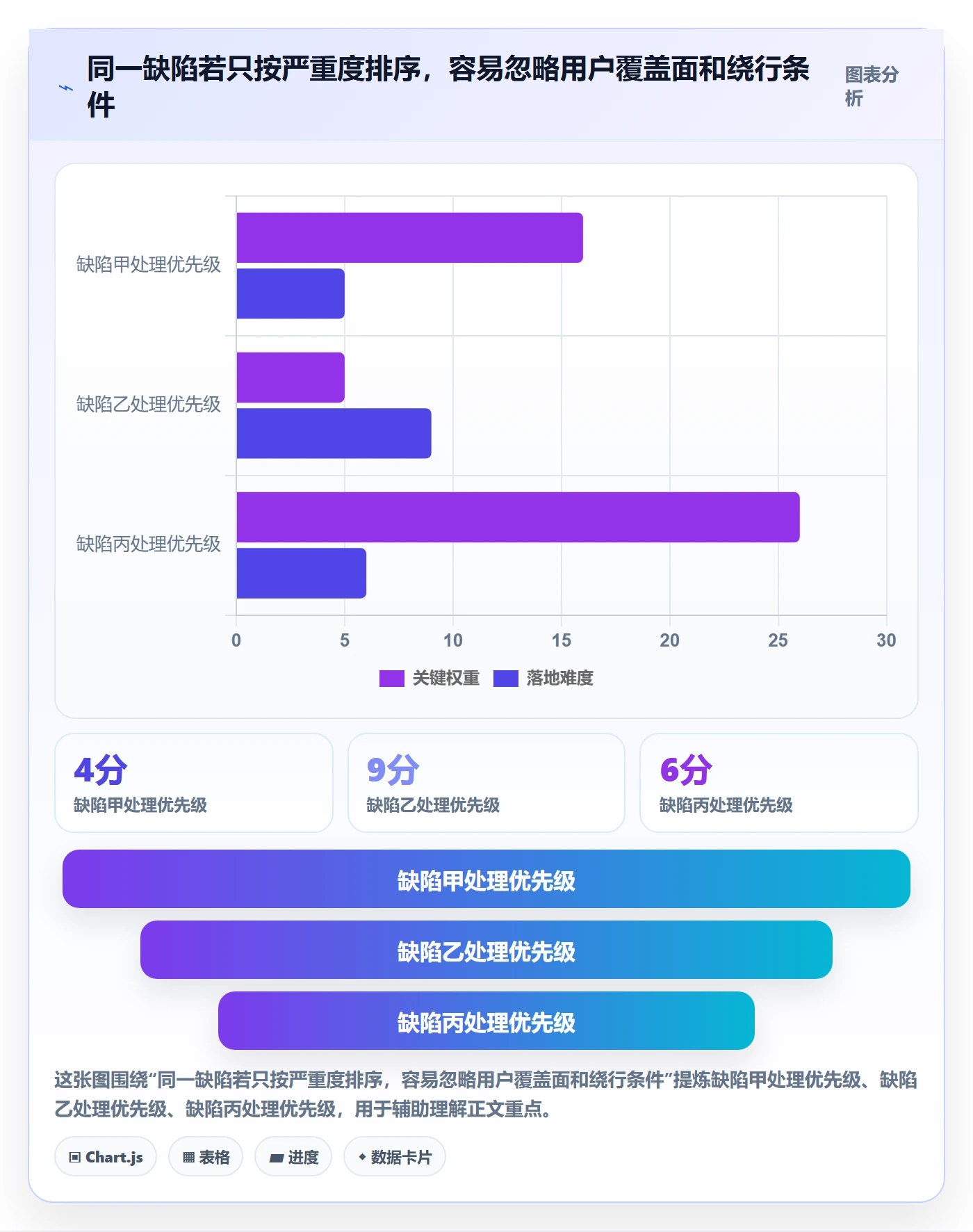Click the 落地难度 bar for 缺陷丙处理优先级

point(302,573)
